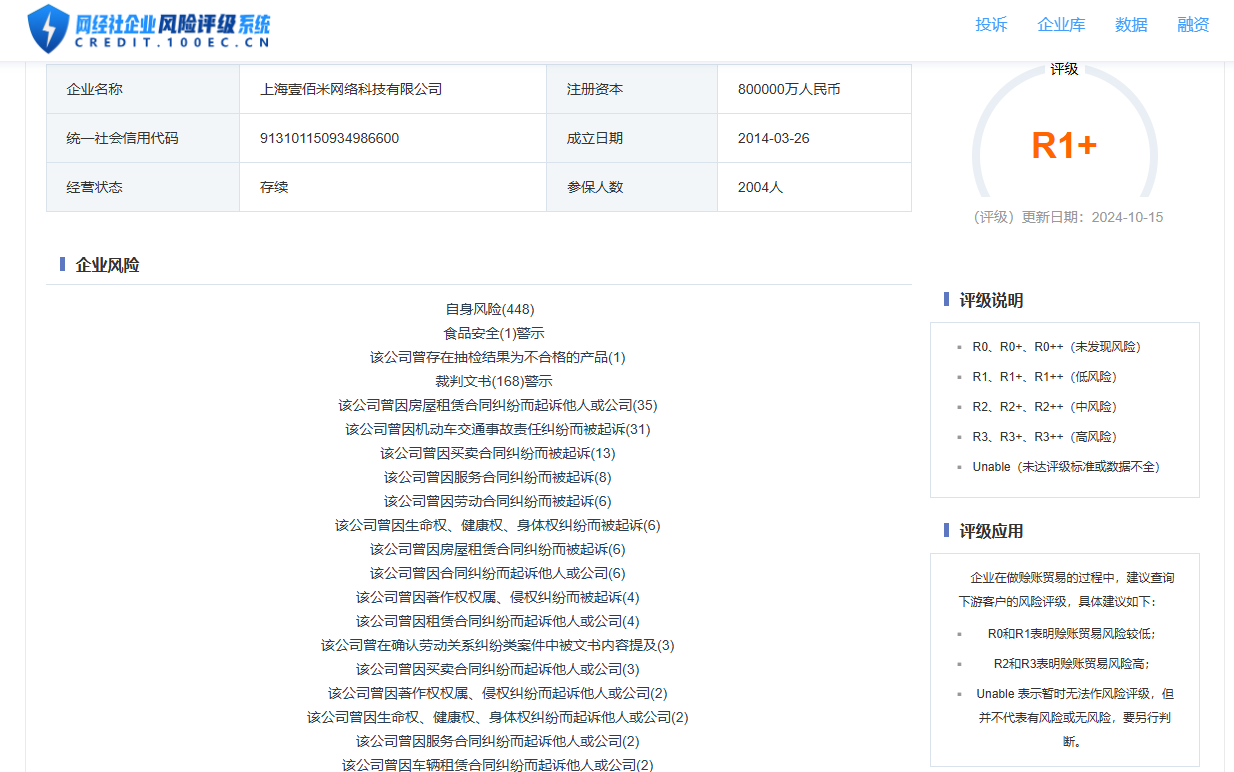Click the R1+ rating gauge
1234x772 pixels.
[1064, 146]
